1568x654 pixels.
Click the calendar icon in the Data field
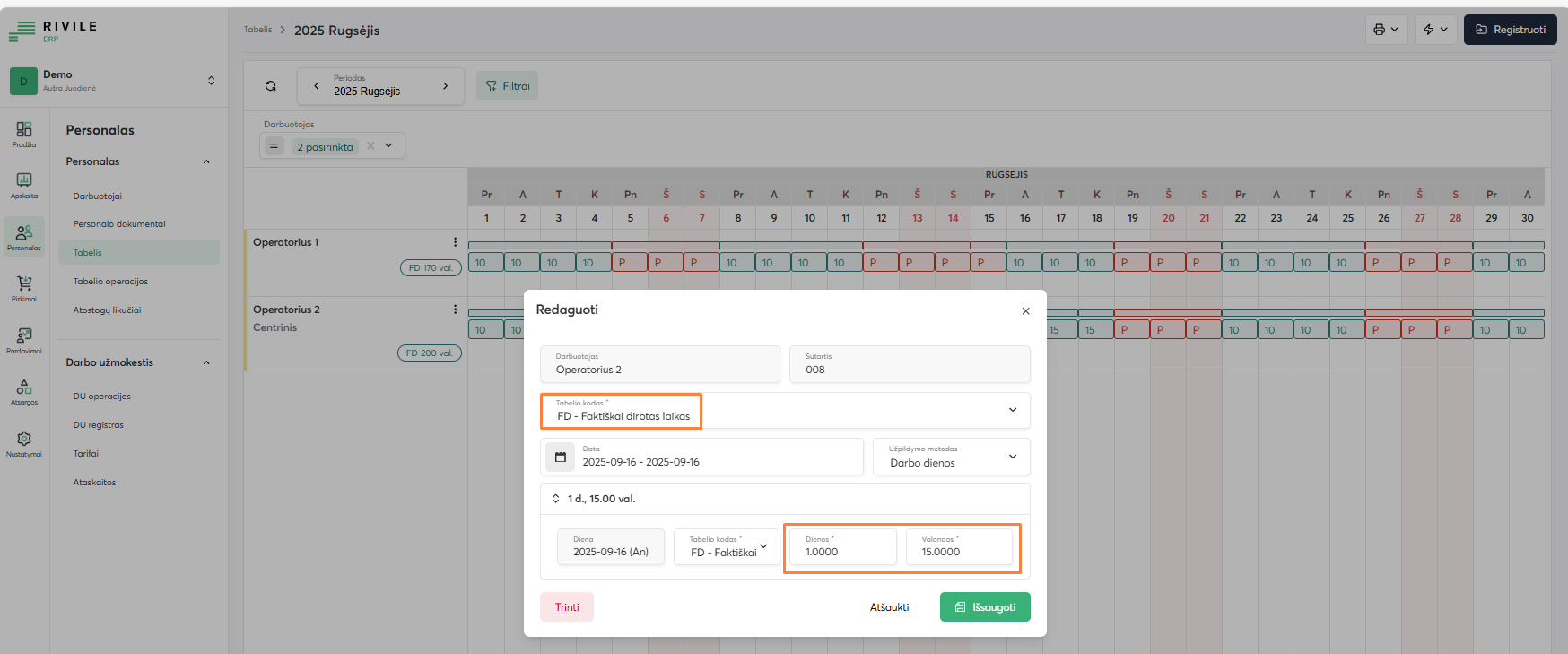[x=561, y=457]
